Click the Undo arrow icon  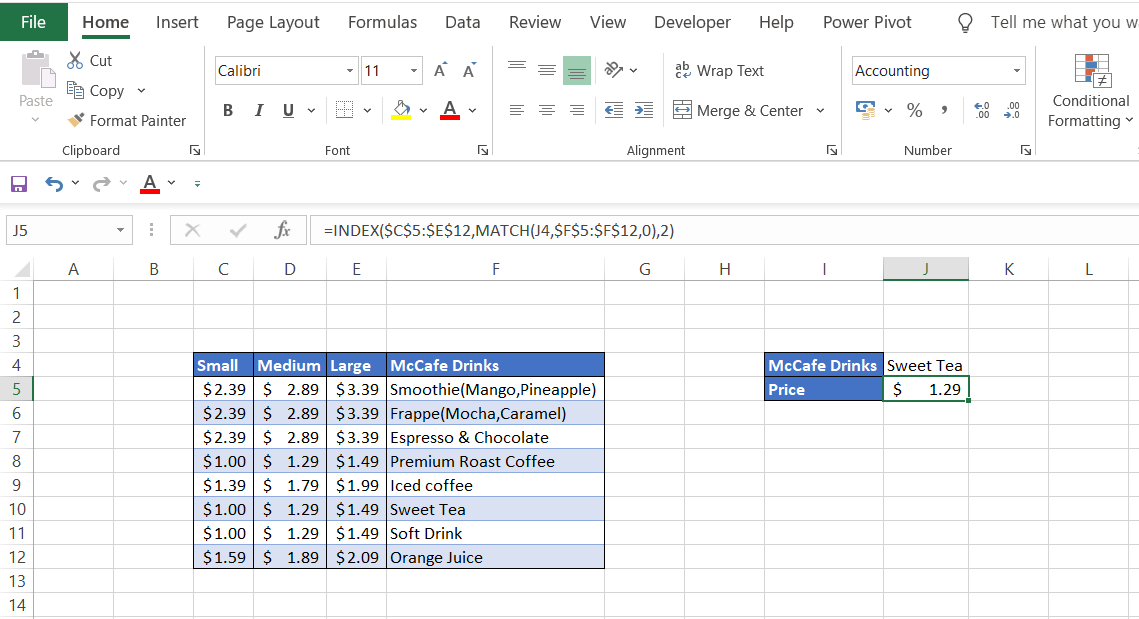pos(53,184)
